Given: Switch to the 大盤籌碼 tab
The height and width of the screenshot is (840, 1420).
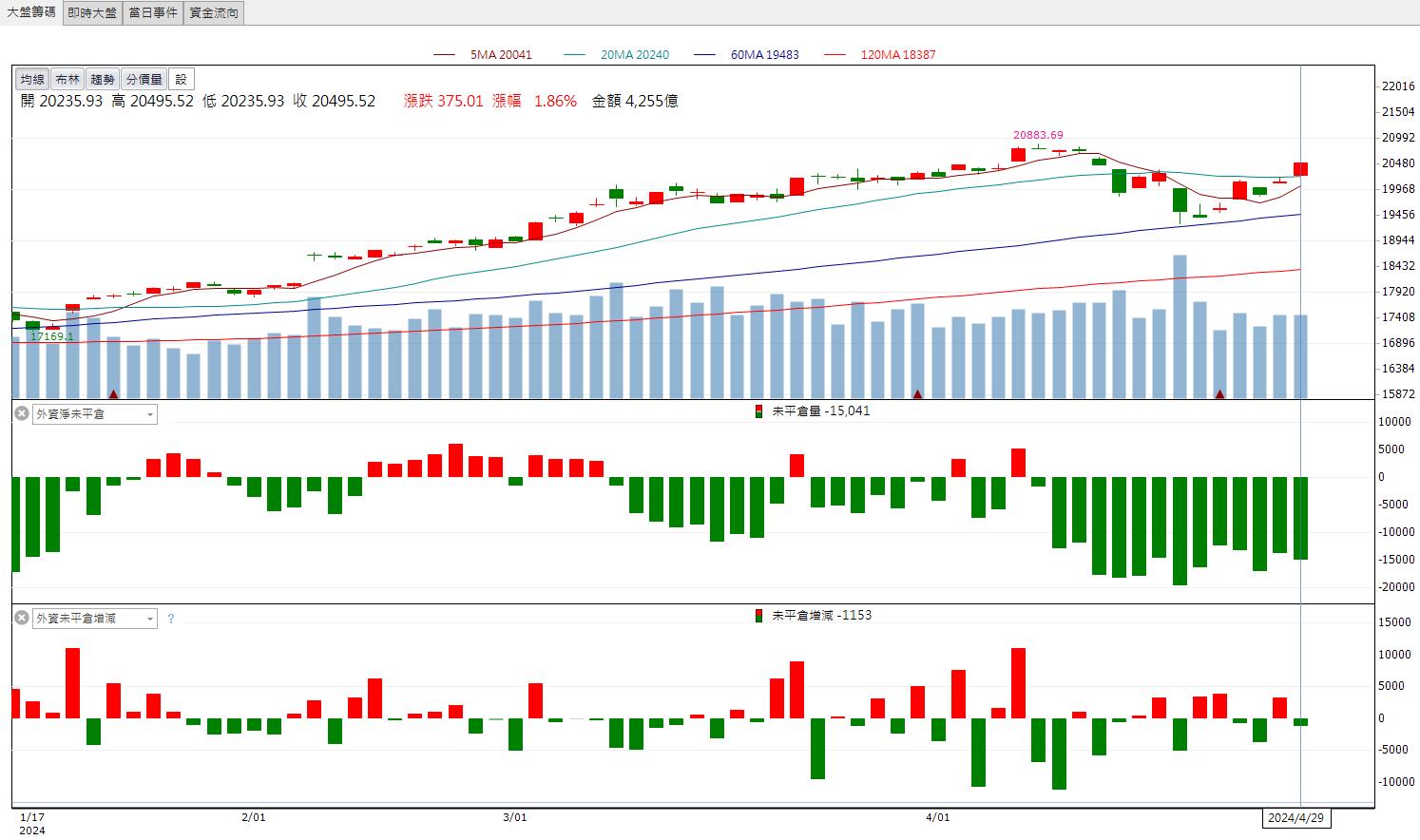Looking at the screenshot, I should (x=31, y=12).
